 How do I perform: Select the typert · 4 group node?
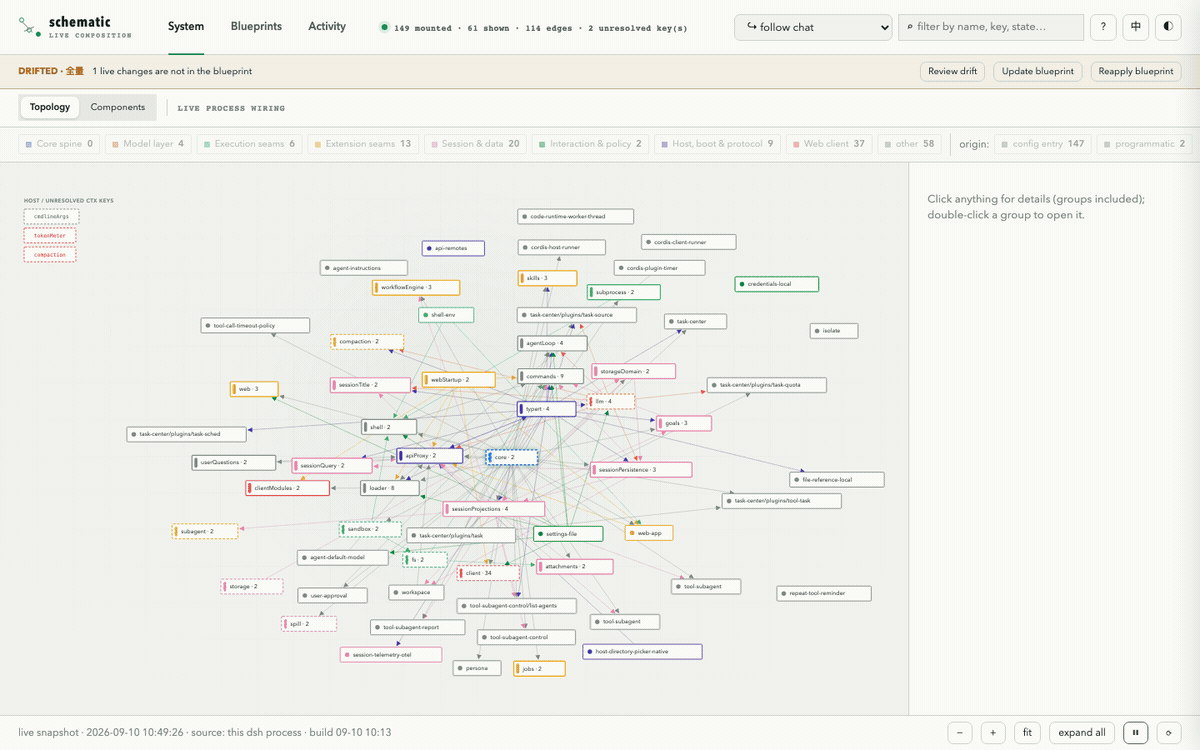click(x=547, y=409)
